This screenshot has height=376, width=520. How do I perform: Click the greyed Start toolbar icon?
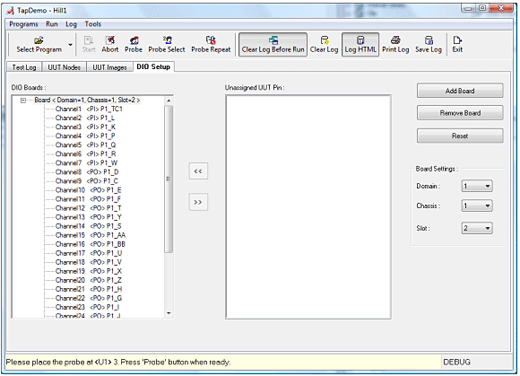(89, 45)
